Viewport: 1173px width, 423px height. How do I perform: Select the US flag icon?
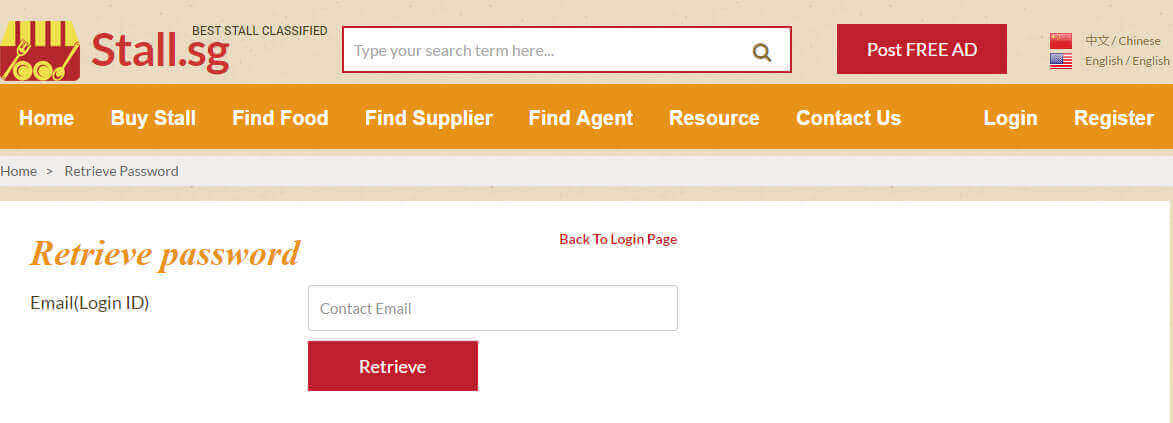pyautogui.click(x=1060, y=61)
